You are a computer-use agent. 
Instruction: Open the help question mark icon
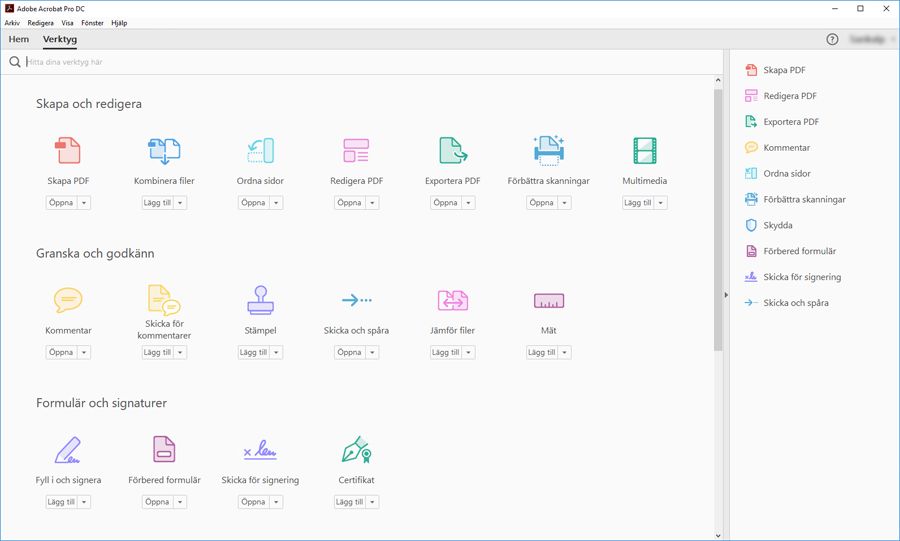coord(832,39)
